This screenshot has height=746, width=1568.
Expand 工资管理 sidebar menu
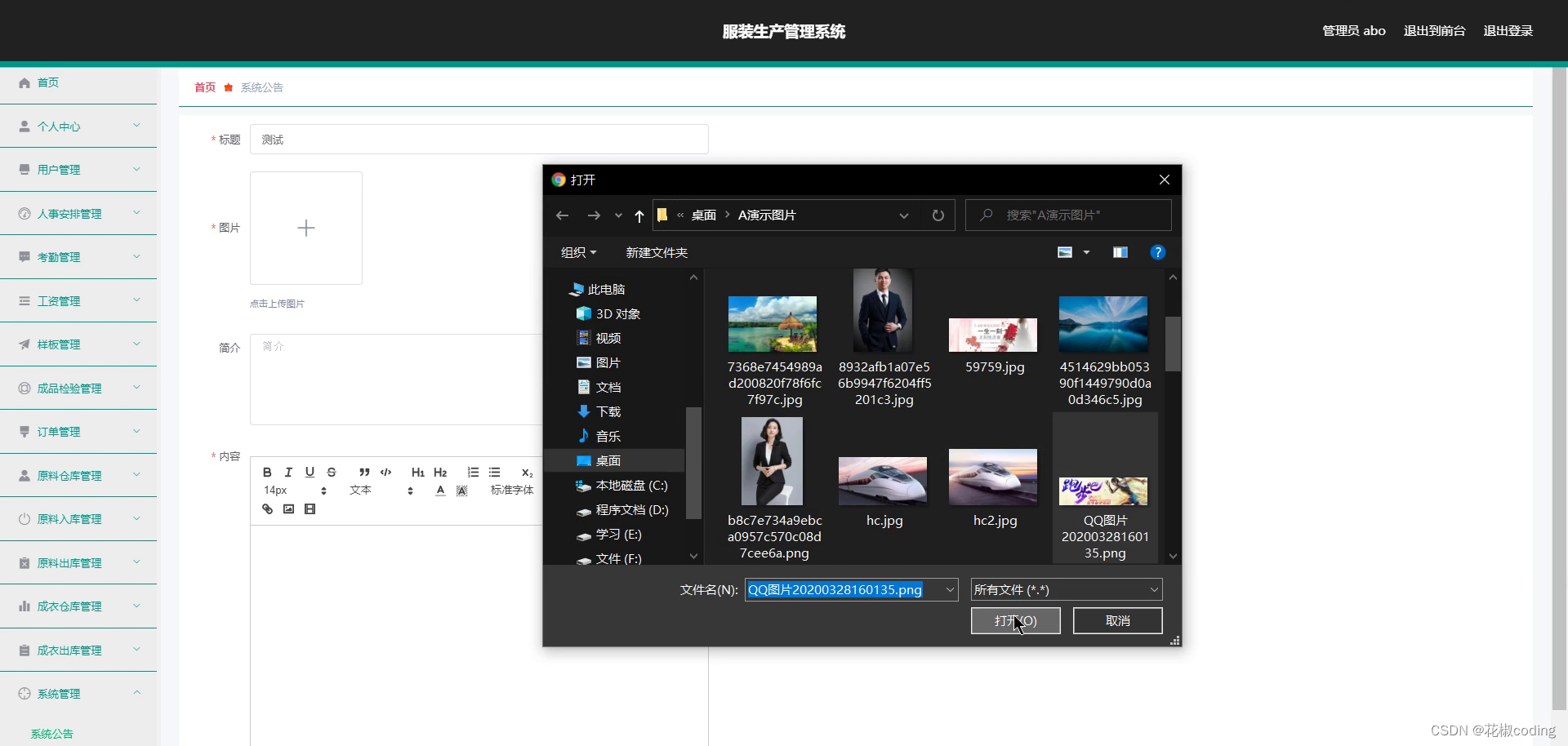(x=78, y=301)
